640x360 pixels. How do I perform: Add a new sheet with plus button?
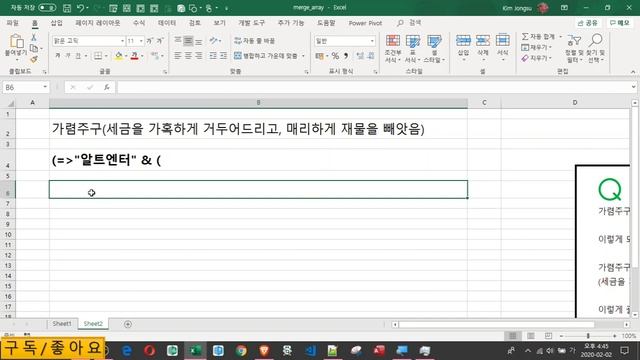[x=128, y=324]
